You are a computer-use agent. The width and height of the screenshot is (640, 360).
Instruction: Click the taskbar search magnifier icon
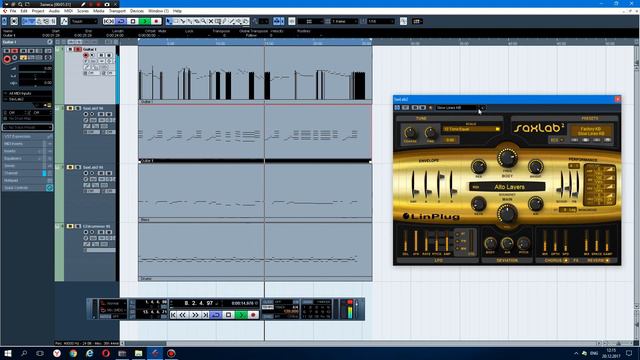tap(24, 353)
